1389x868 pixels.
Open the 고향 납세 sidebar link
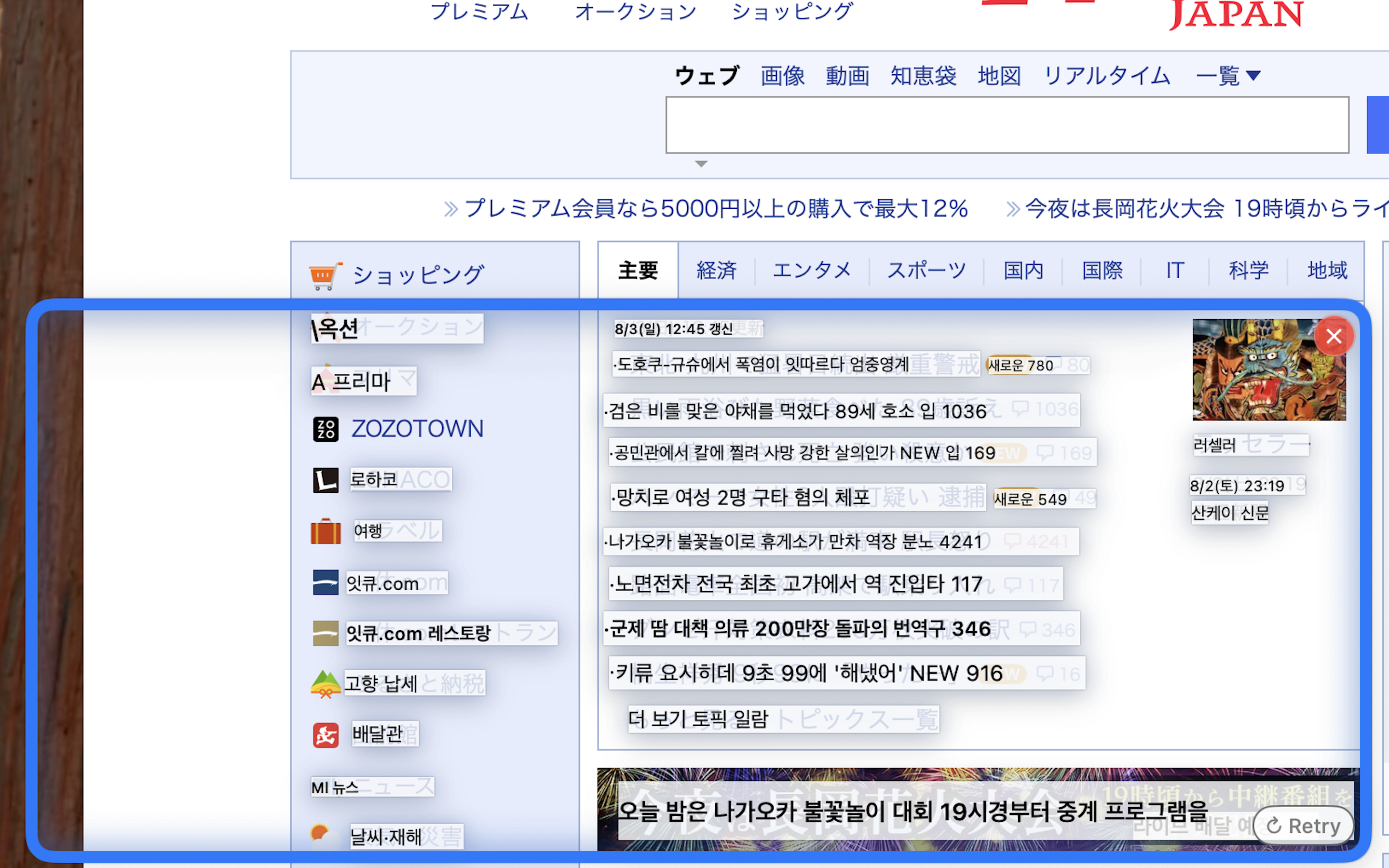pyautogui.click(x=414, y=683)
